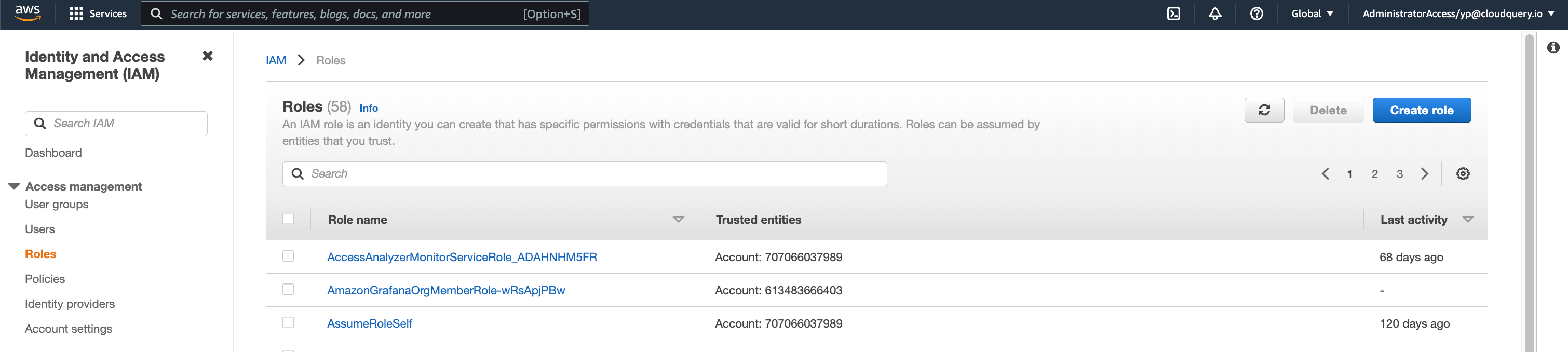Refresh the roles list
Screen dimensions: 1568x352
click(1264, 110)
